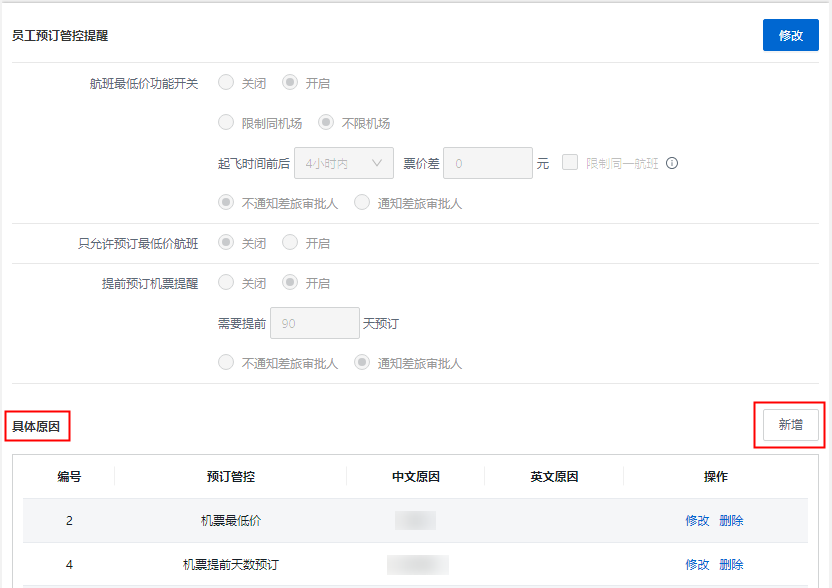Select 不通知差旅审批人 under advance booking reminder
Viewport: 832px width, 588px height.
click(x=226, y=363)
